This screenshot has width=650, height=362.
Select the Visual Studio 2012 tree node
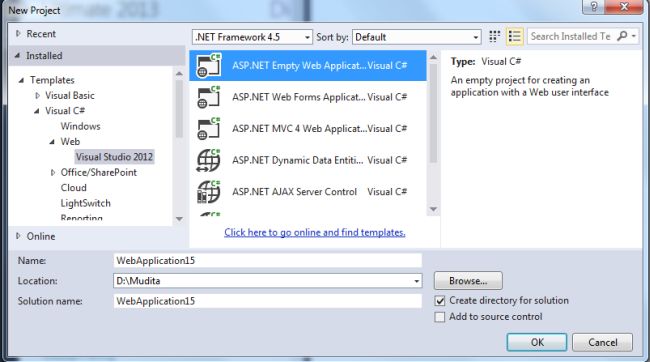[x=114, y=157]
